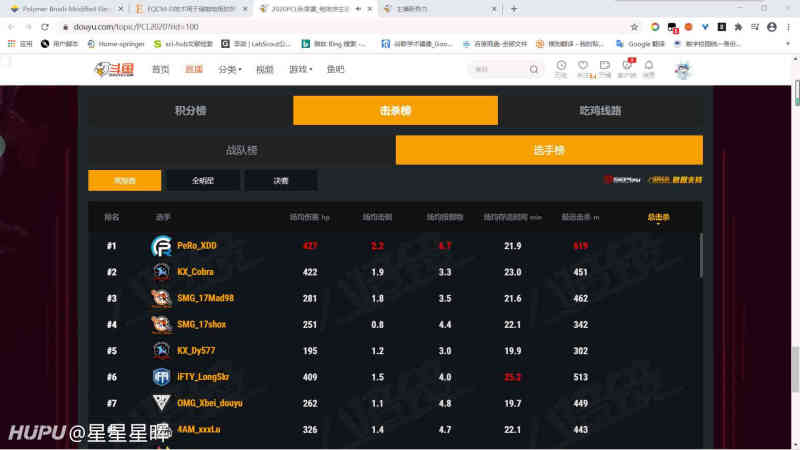
Task: Close the active 2020PCL browser tab
Action: [x=370, y=9]
